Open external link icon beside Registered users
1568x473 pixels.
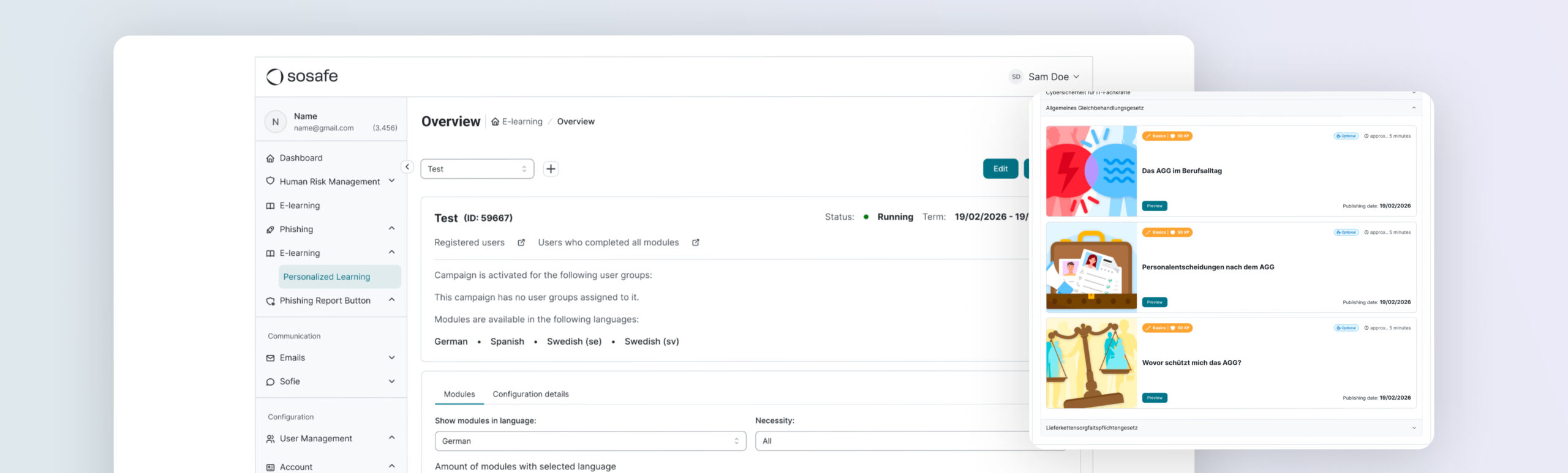coord(521,243)
